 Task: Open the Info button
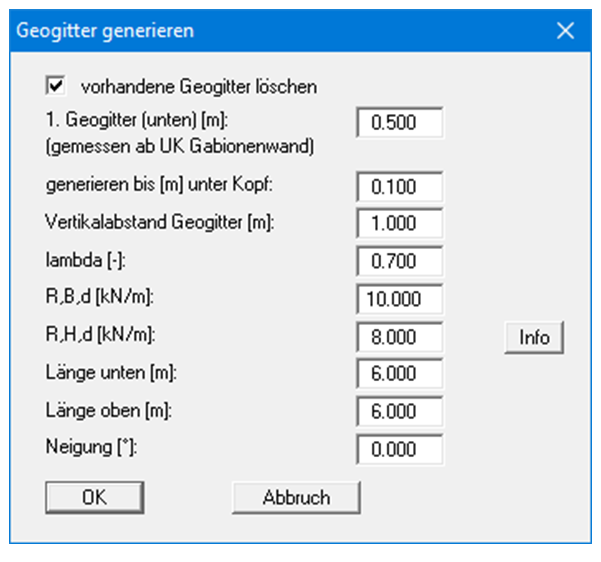click(x=534, y=337)
